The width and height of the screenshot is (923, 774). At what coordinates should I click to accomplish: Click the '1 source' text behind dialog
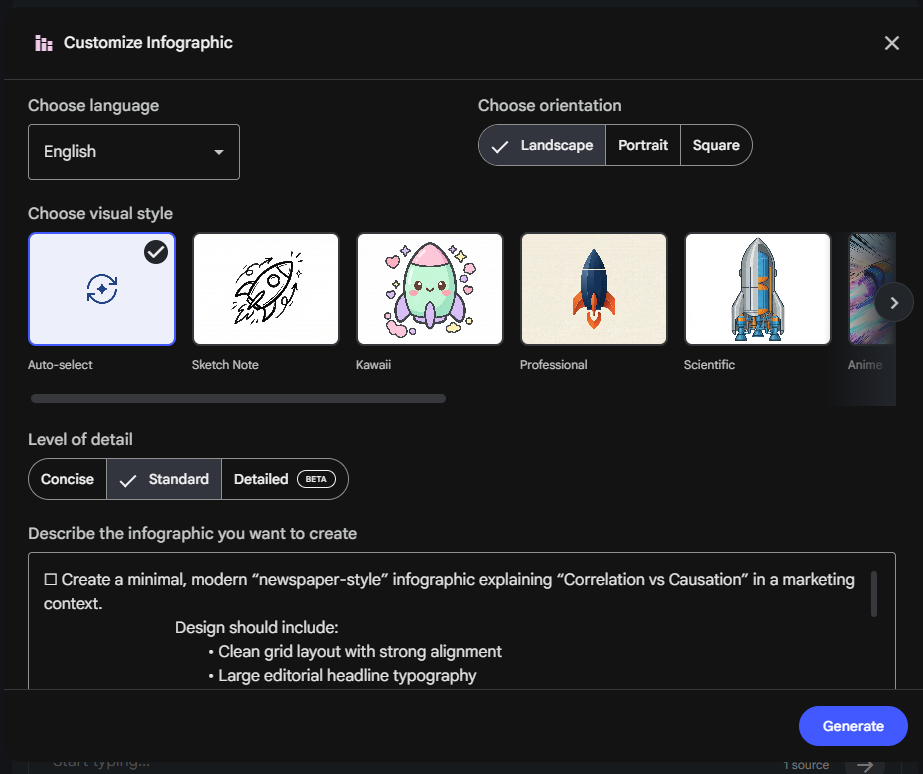[x=806, y=765]
